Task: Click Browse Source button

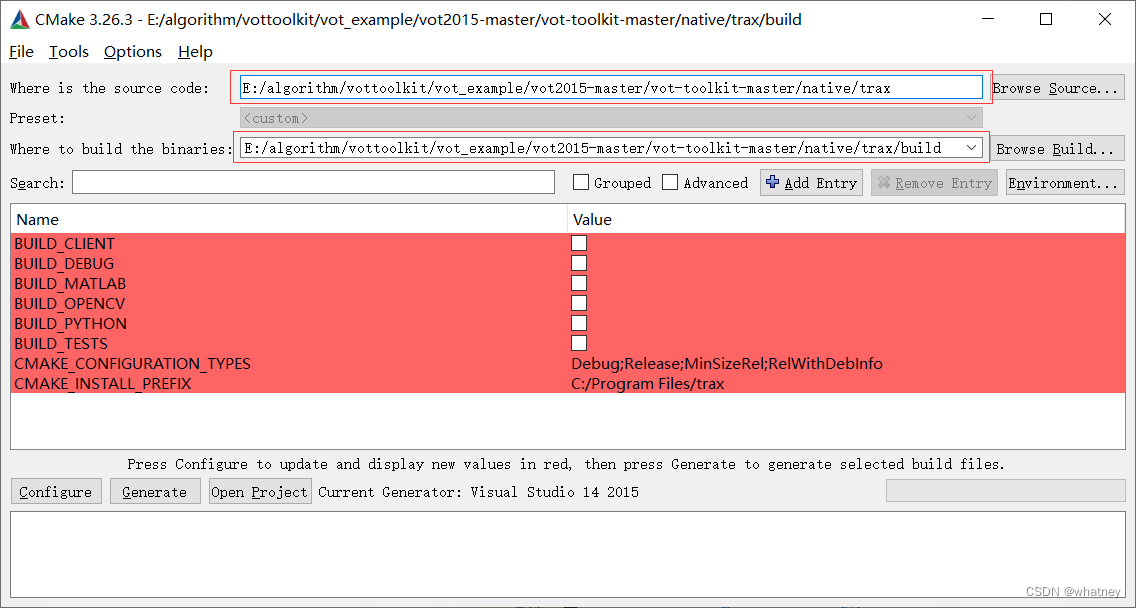Action: click(1057, 88)
